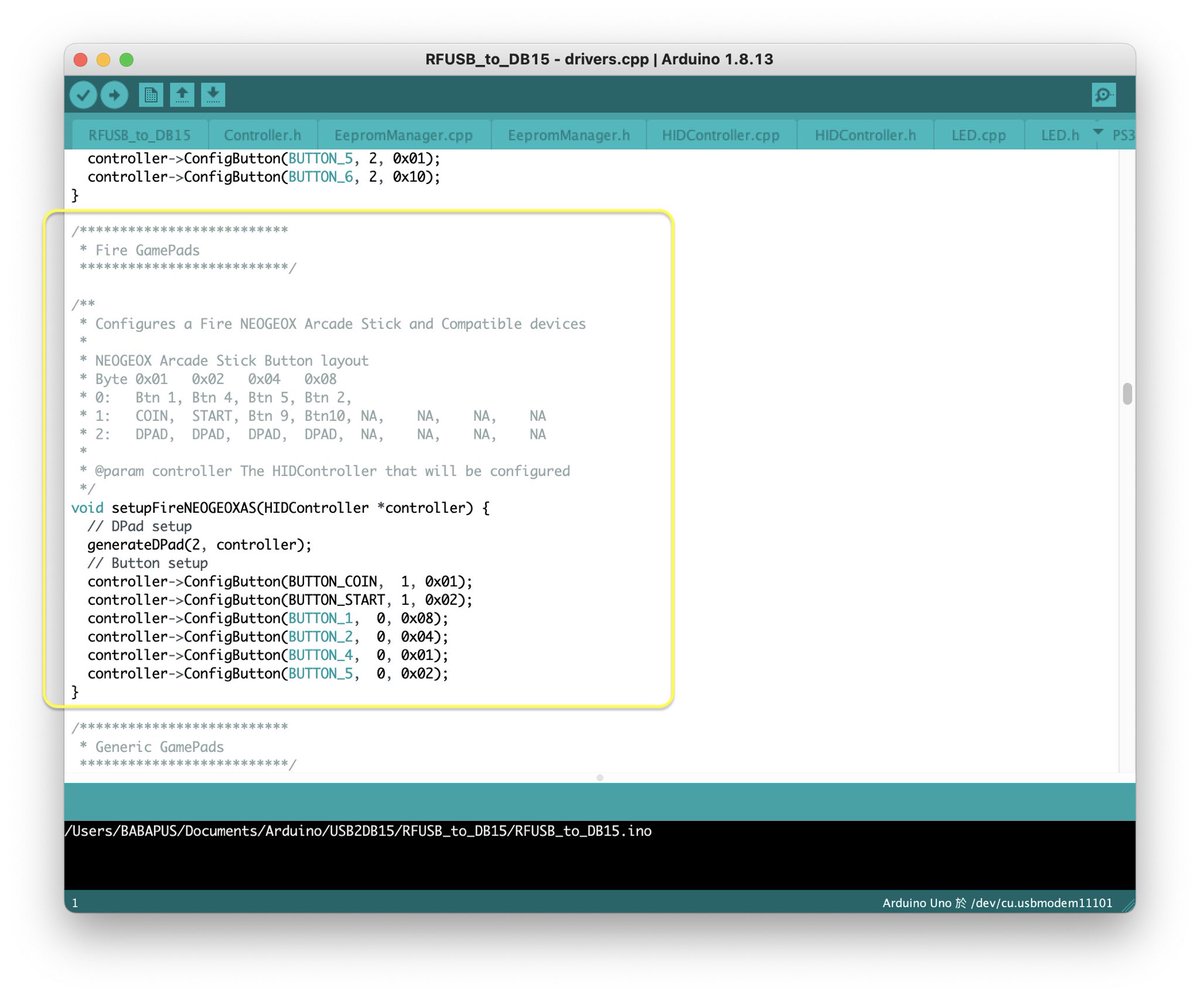The width and height of the screenshot is (1200, 998).
Task: Click the '* Generic GamePads' comment
Action: [151, 747]
